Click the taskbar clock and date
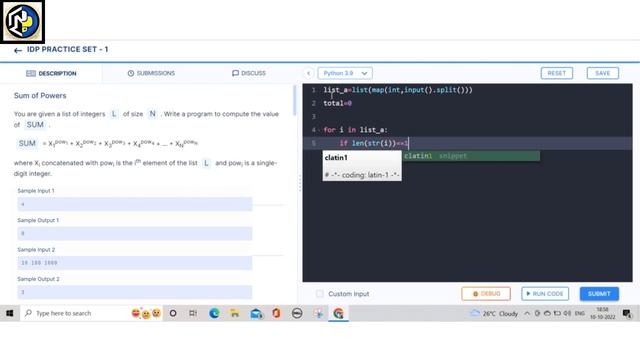Screen dimensions: 640x360 [x=602, y=313]
